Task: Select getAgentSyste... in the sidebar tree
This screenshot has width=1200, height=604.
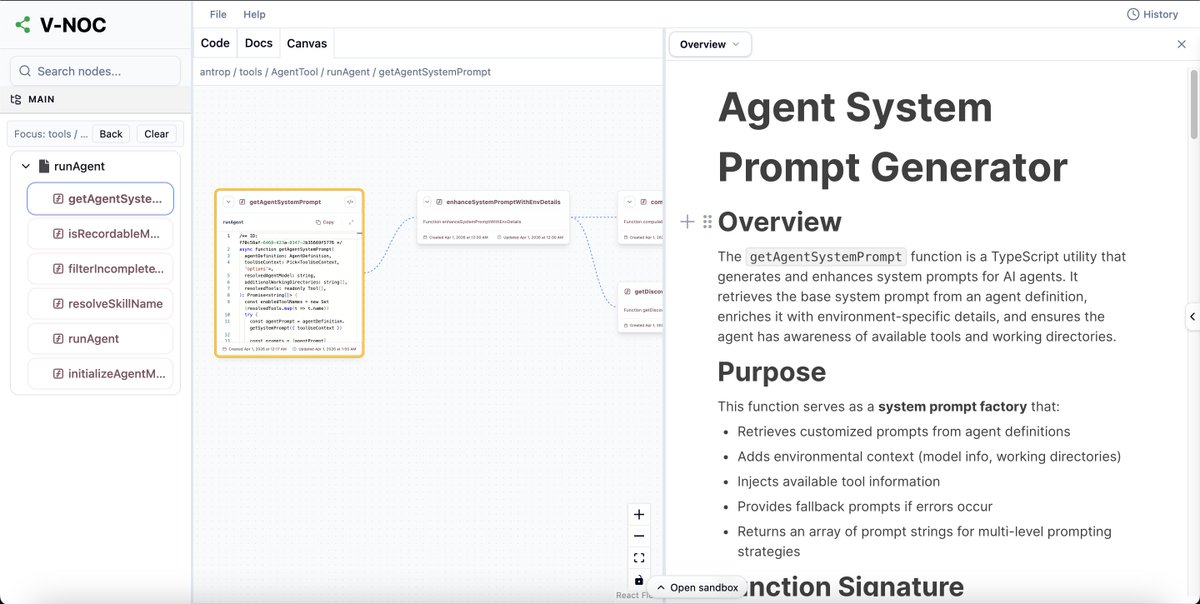Action: (100, 199)
